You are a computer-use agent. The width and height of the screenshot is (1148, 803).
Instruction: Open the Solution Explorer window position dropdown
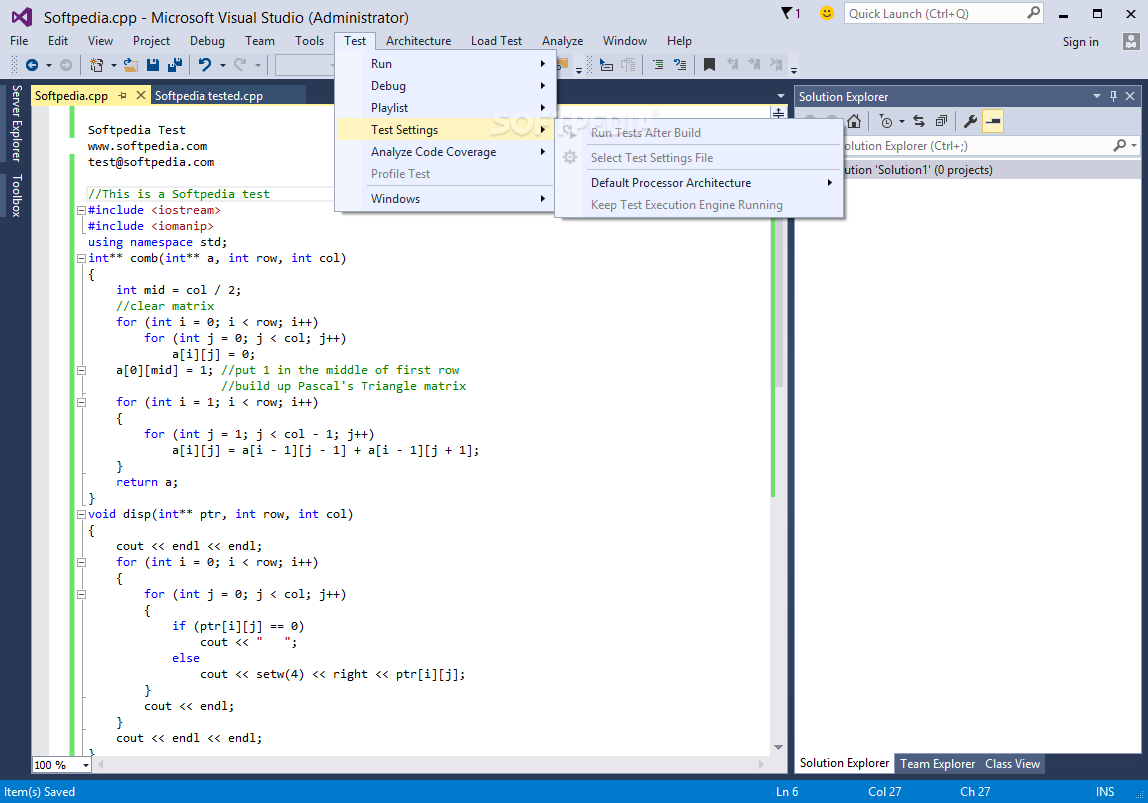coord(1097,96)
